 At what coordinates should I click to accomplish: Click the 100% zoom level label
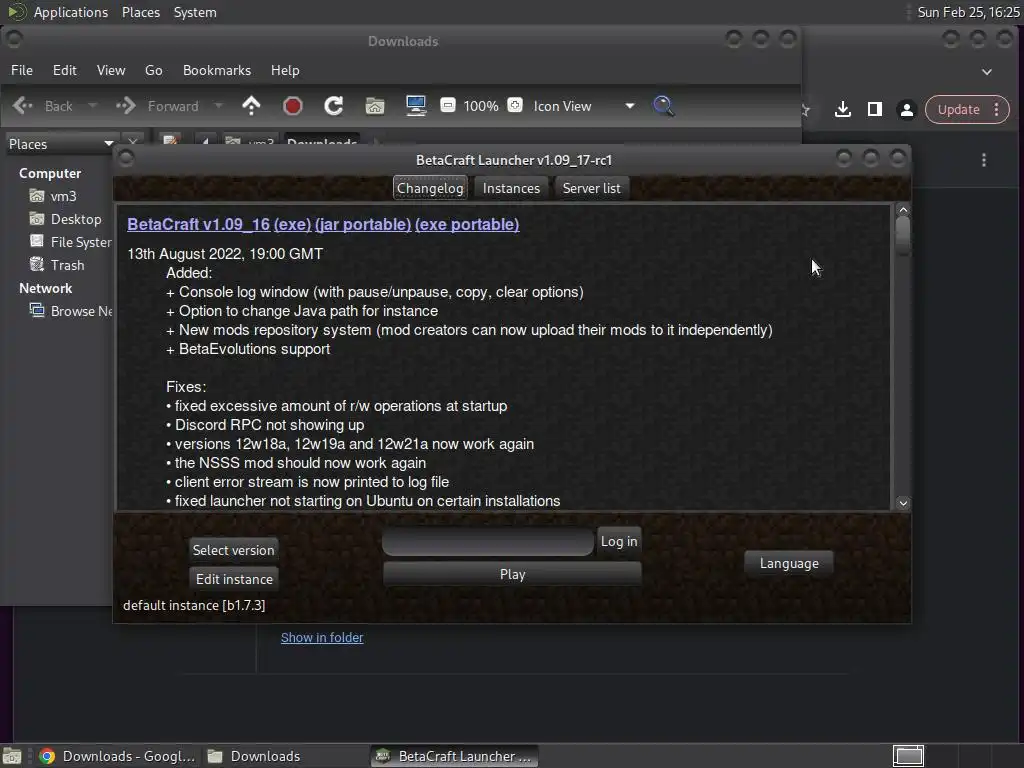coord(481,106)
